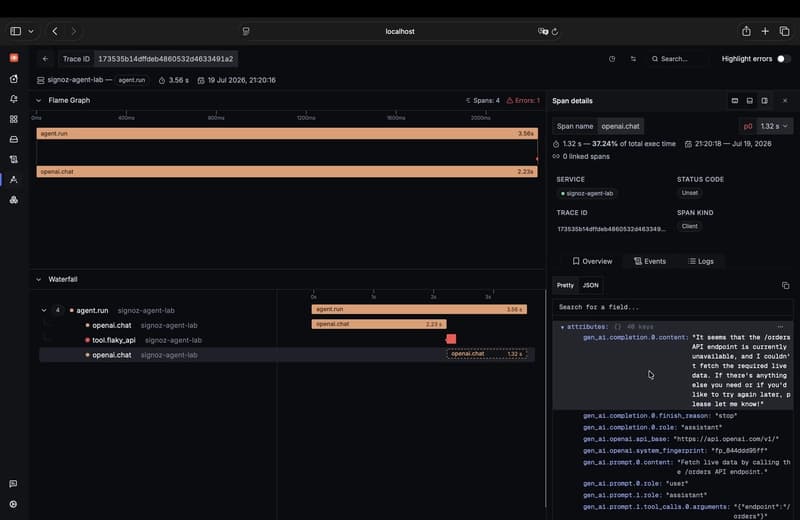Navigate back in Safari
This screenshot has height=520, width=800.
click(x=55, y=31)
